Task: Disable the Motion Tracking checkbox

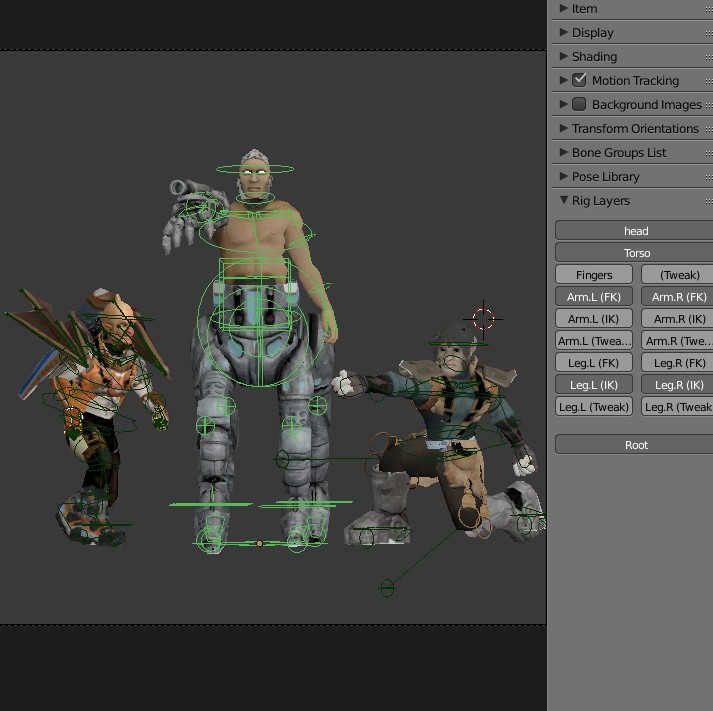Action: (x=579, y=80)
